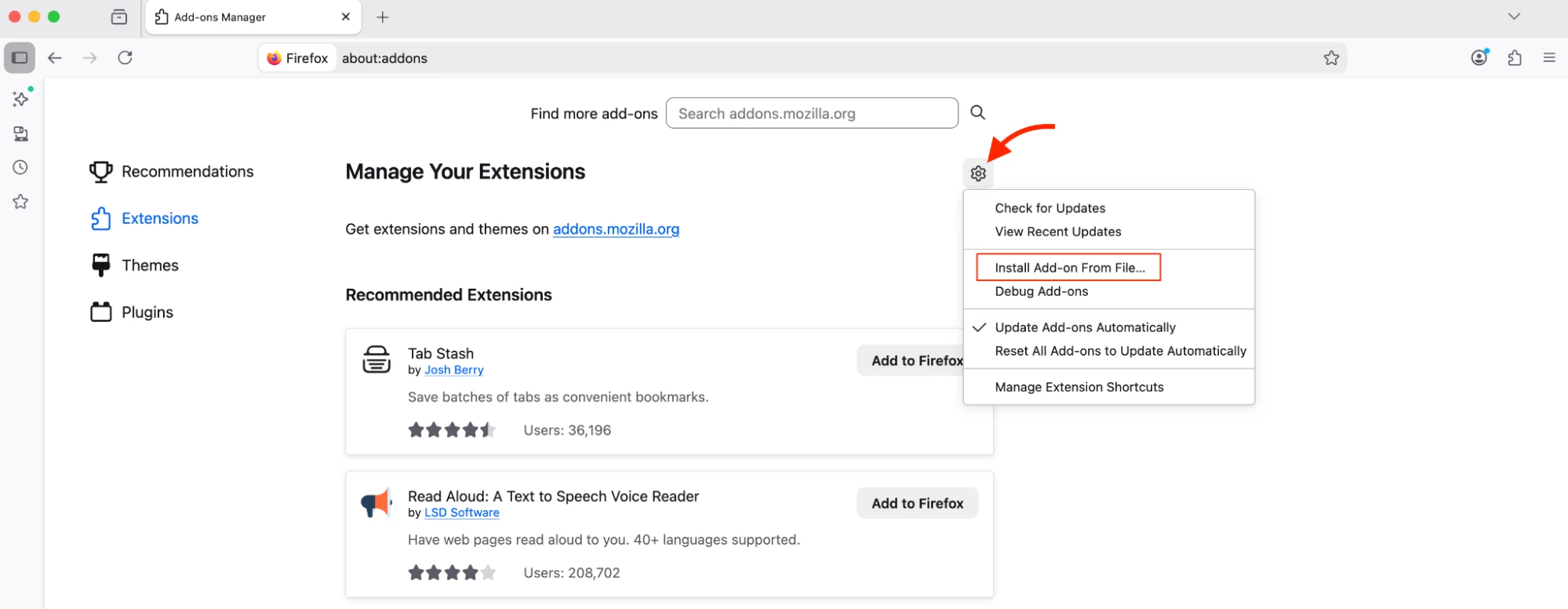
Task: Click the 'Find more add-ons' label
Action: pos(594,114)
